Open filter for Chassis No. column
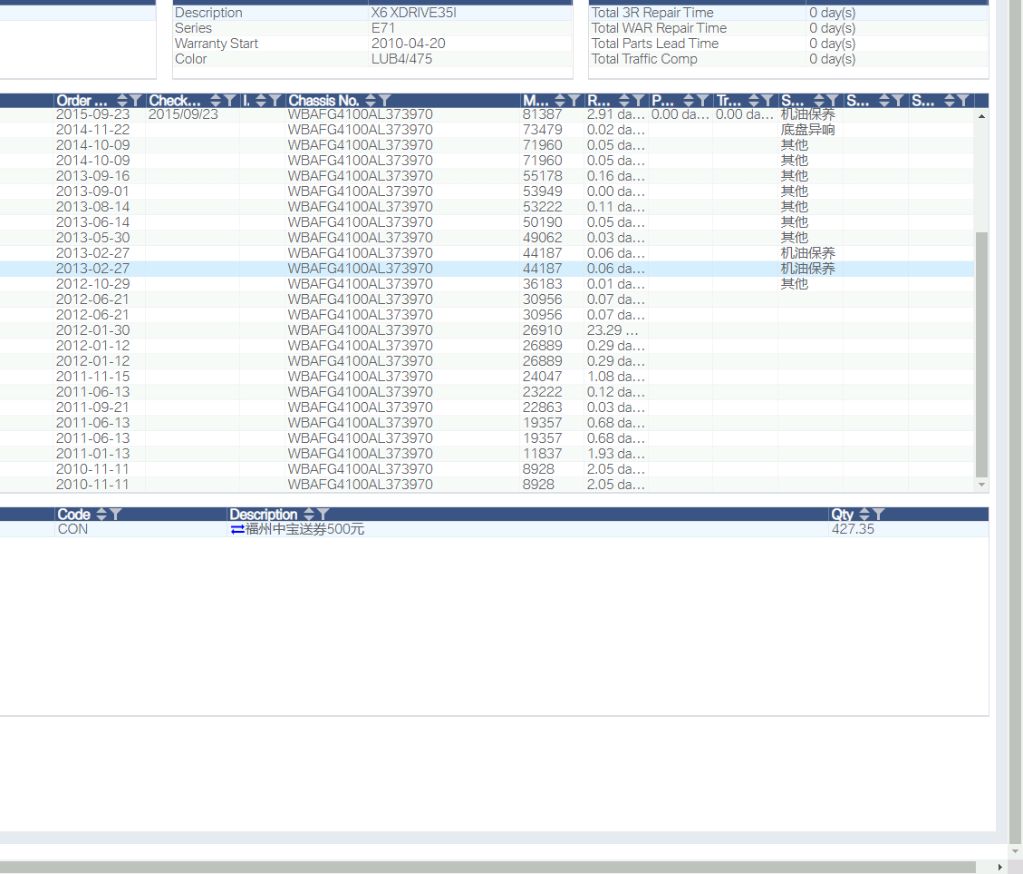Screen dimensions: 1023x874 pyautogui.click(x=384, y=100)
